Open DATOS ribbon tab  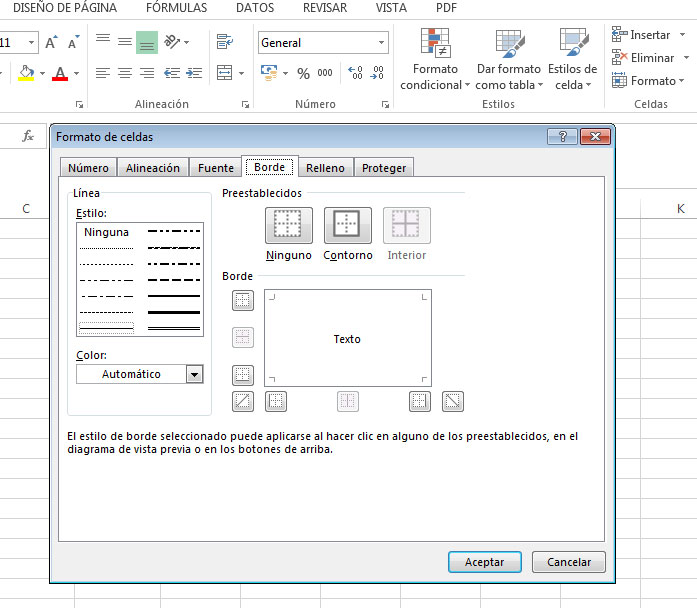click(255, 8)
